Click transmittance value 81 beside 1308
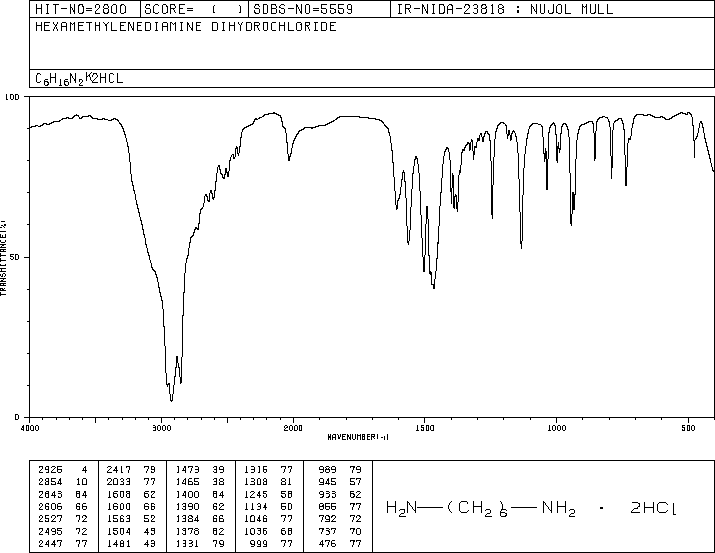This screenshot has width=715, height=553. 287,482
